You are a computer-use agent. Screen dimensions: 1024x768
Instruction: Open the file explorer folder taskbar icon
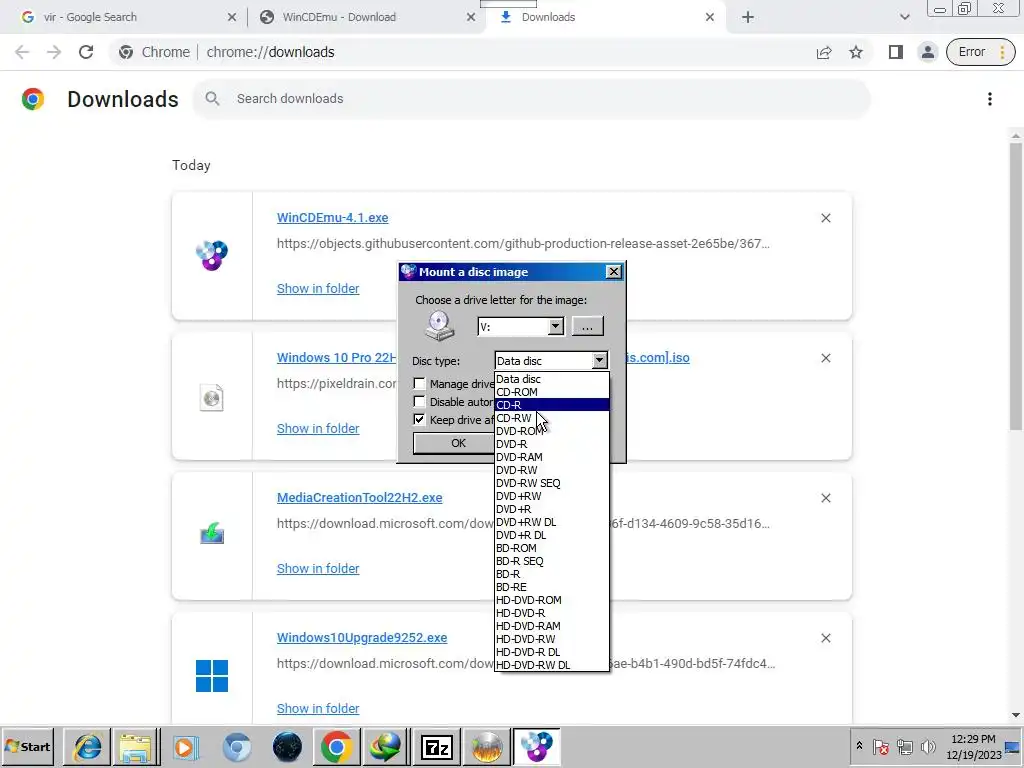tap(135, 747)
